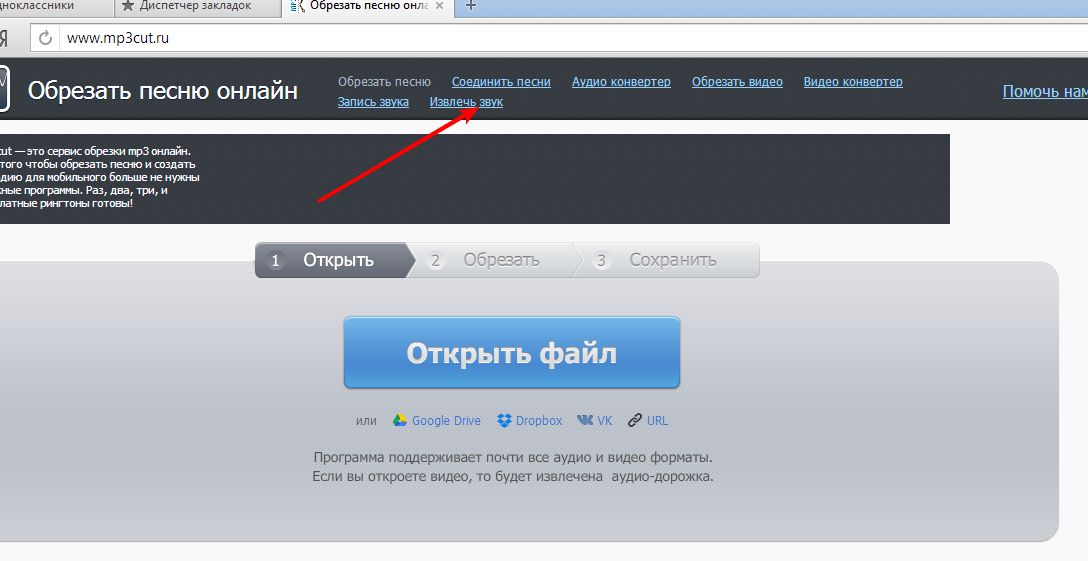Click the VK logo icon

[585, 421]
